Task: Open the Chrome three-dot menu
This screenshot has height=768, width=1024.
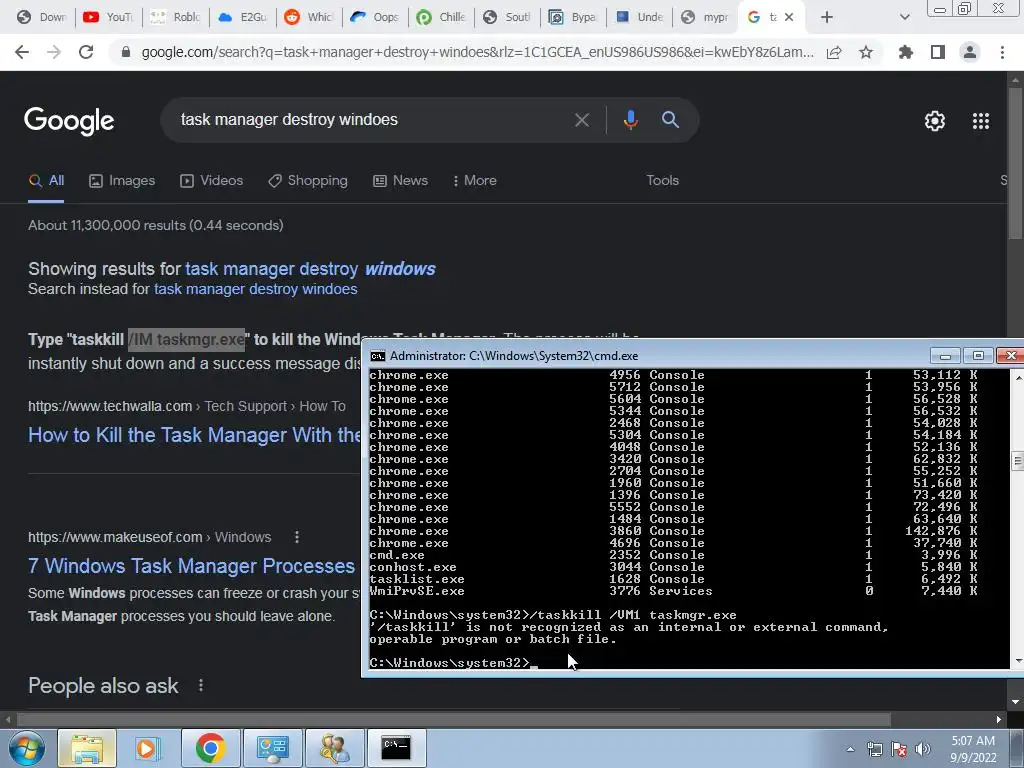Action: (x=1002, y=52)
